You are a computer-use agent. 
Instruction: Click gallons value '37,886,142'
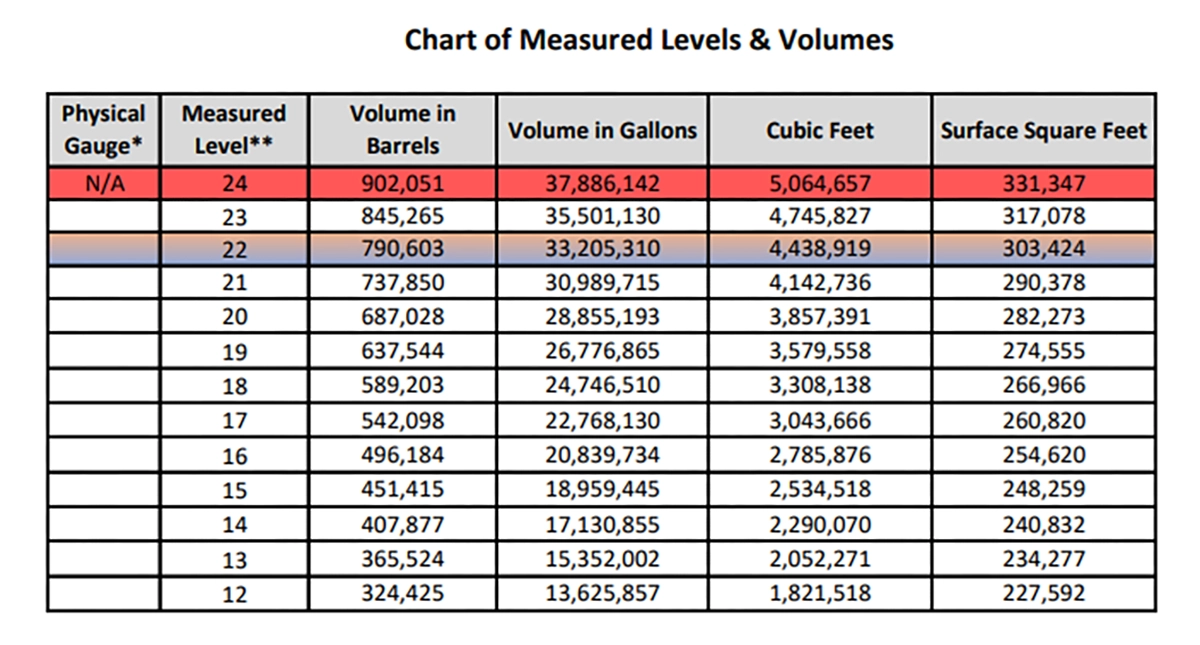click(602, 184)
